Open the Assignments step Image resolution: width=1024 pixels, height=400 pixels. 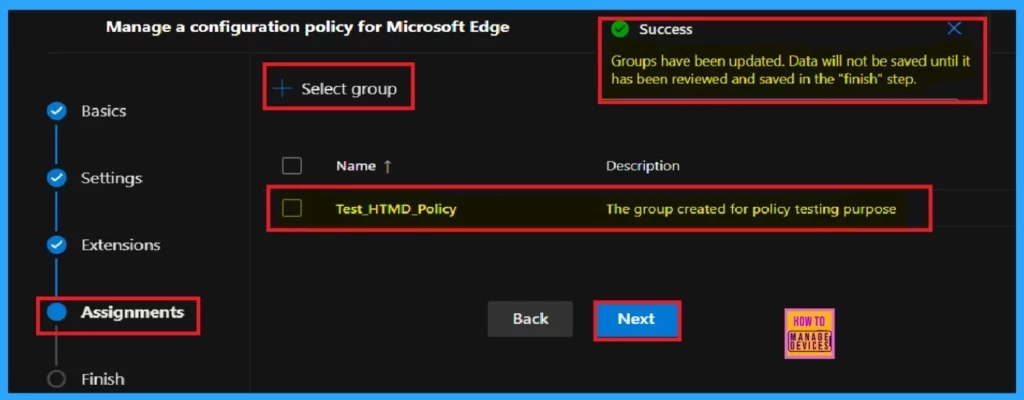[133, 312]
